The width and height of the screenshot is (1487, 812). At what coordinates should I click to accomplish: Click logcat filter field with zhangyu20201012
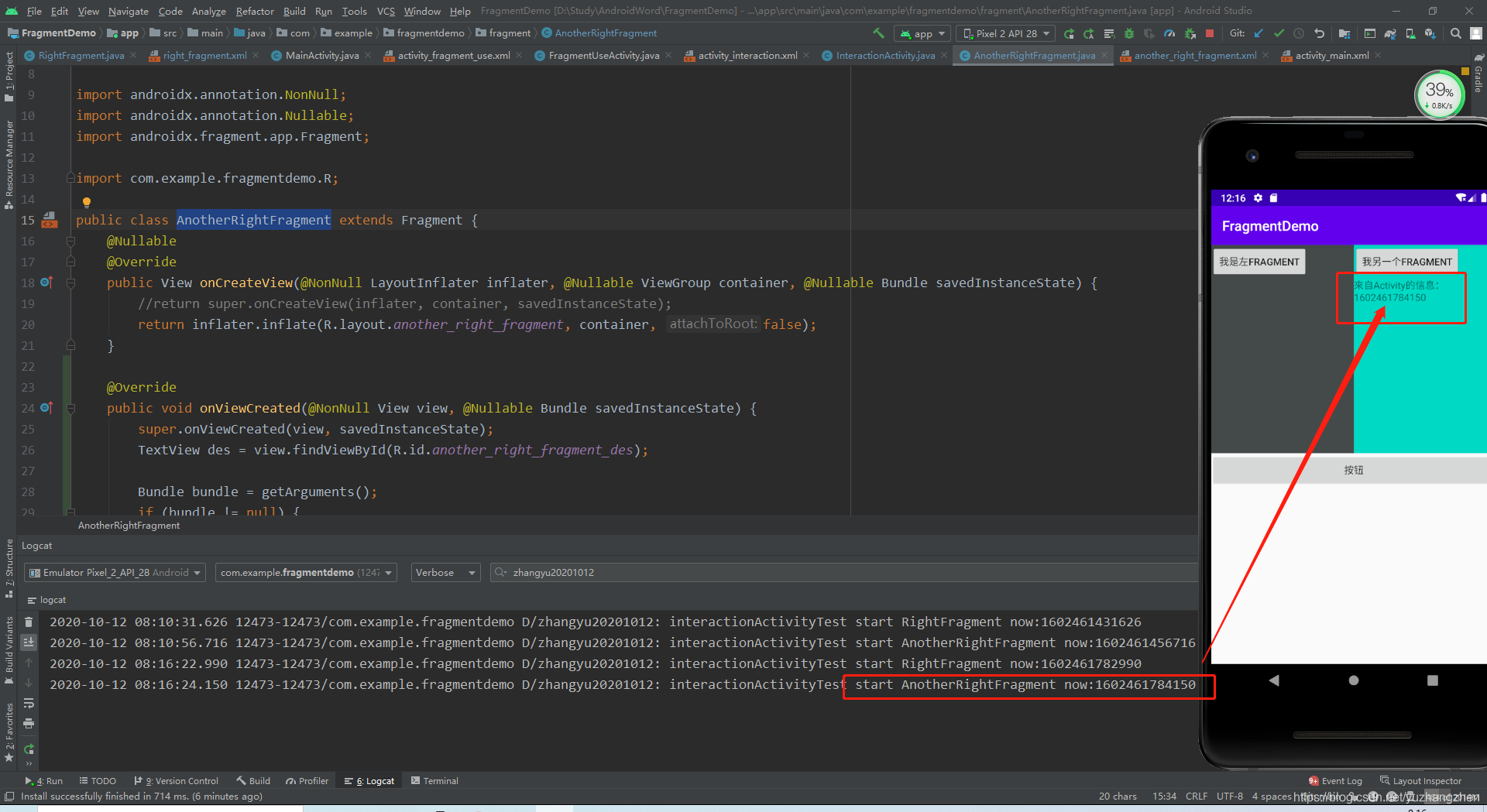click(x=844, y=573)
